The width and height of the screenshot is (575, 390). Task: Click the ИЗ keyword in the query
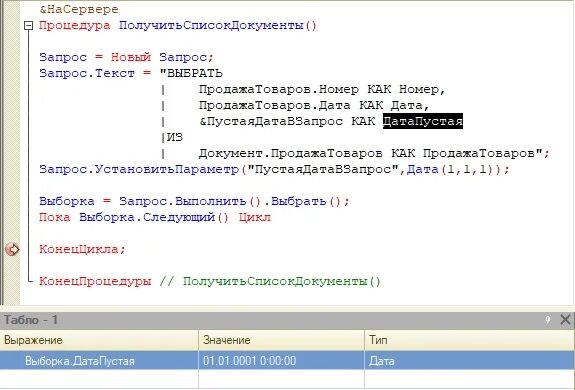click(x=175, y=137)
